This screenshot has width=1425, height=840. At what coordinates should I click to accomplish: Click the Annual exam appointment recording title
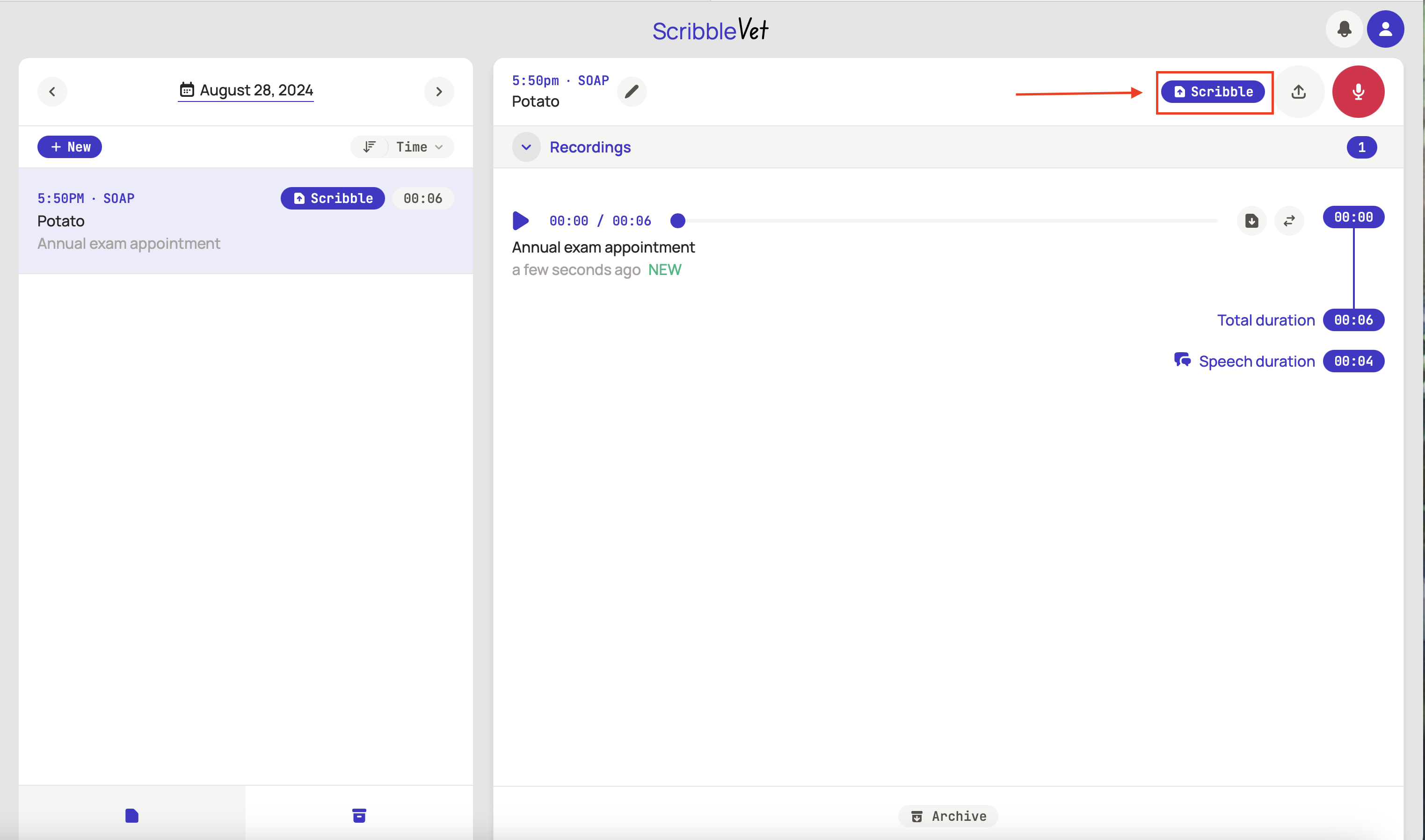603,247
